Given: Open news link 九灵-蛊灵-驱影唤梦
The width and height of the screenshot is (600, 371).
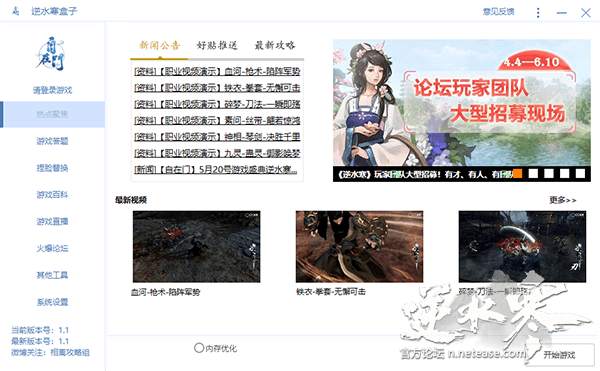Looking at the screenshot, I should [x=217, y=153].
